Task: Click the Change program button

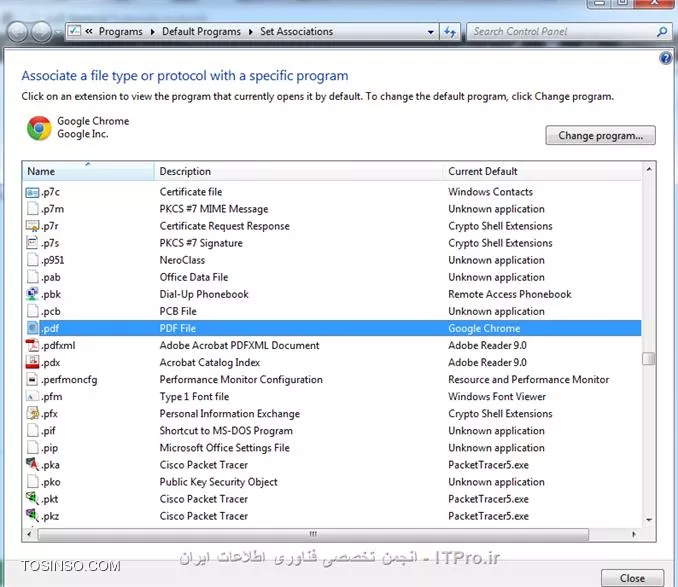Action: coord(600,135)
